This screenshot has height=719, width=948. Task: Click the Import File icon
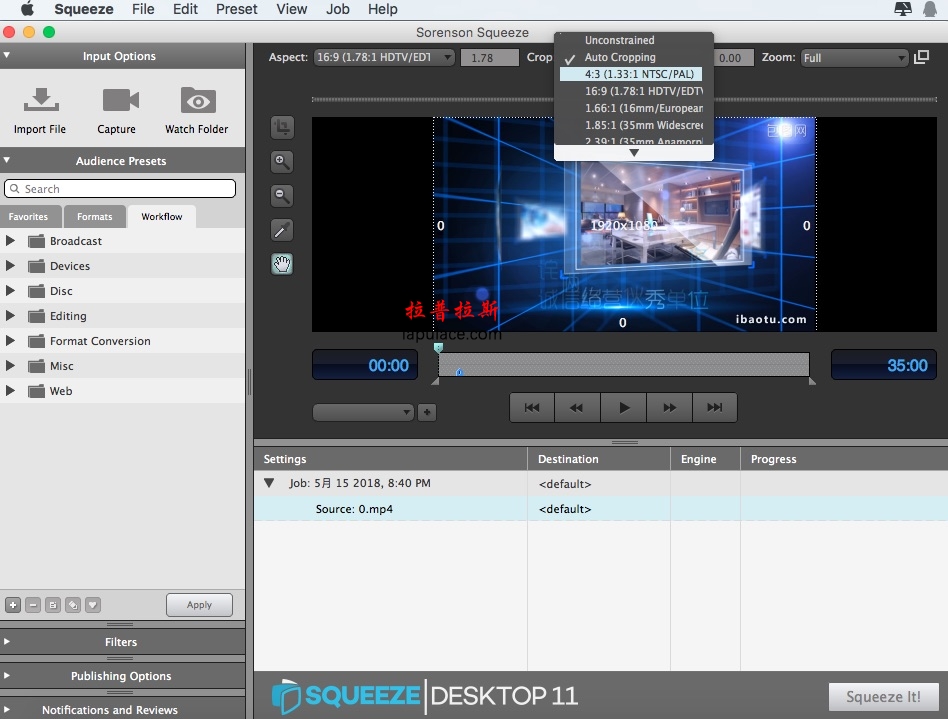point(41,100)
